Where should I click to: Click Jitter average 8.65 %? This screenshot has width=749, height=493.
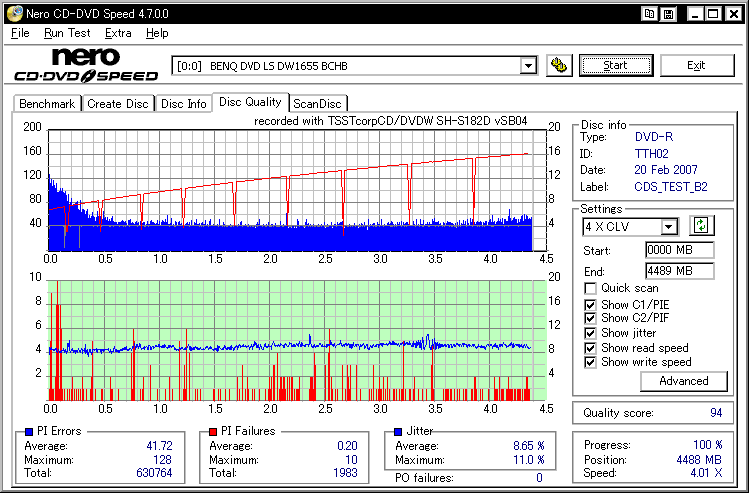[x=529, y=446]
